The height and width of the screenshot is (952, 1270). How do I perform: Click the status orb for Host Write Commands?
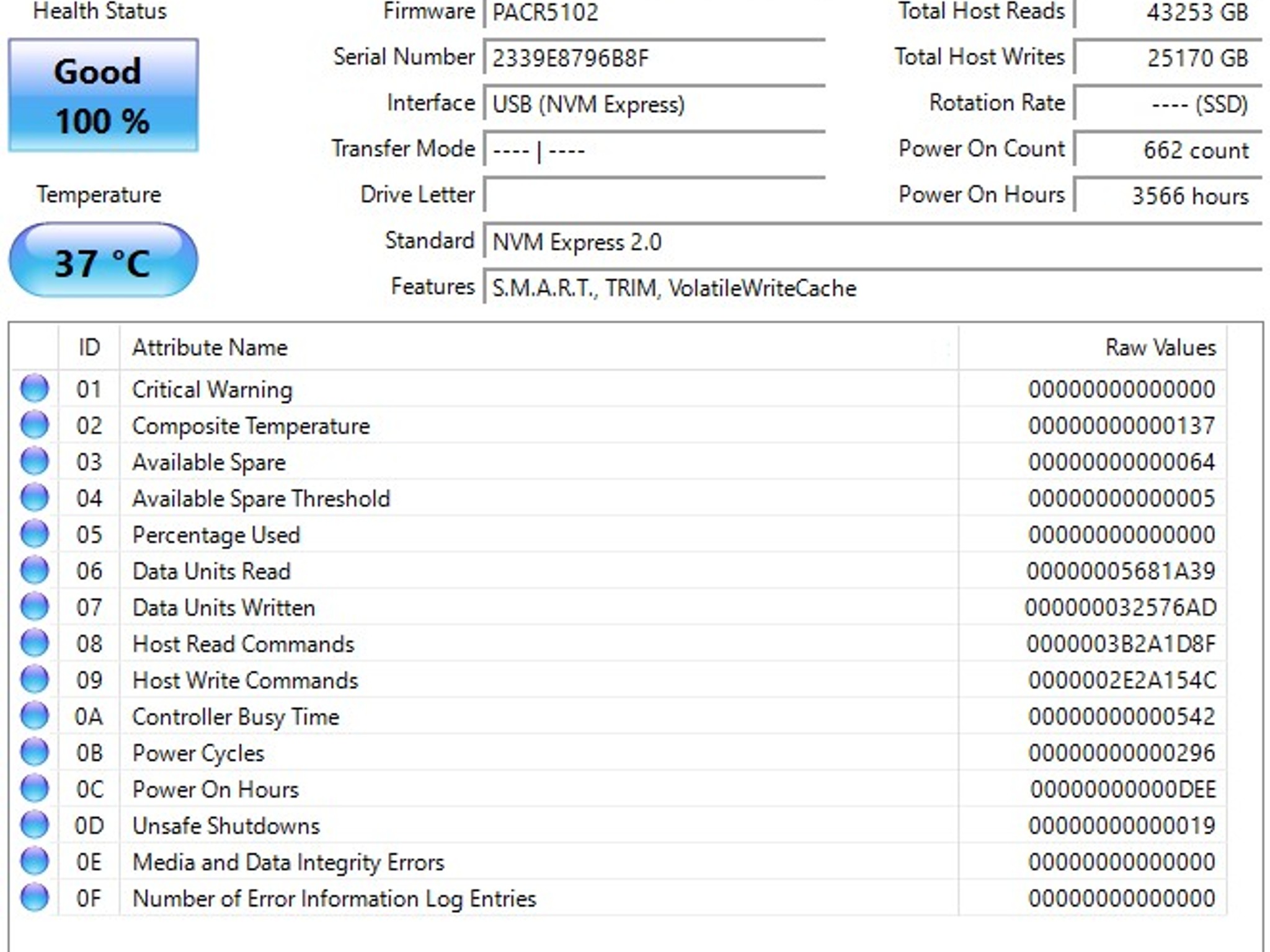(34, 680)
